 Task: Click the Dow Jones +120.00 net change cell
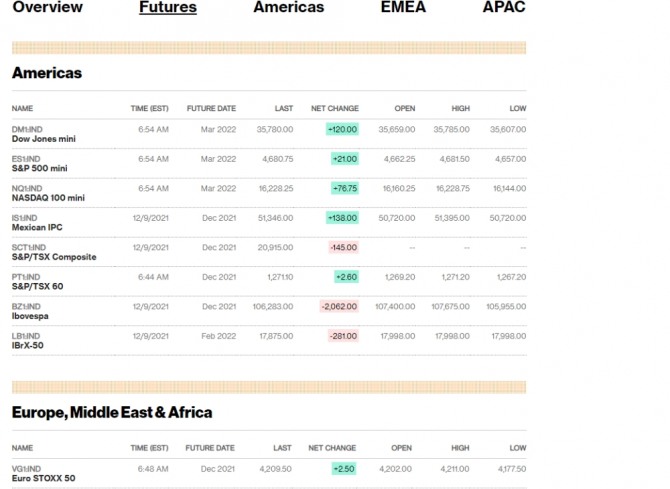[342, 129]
